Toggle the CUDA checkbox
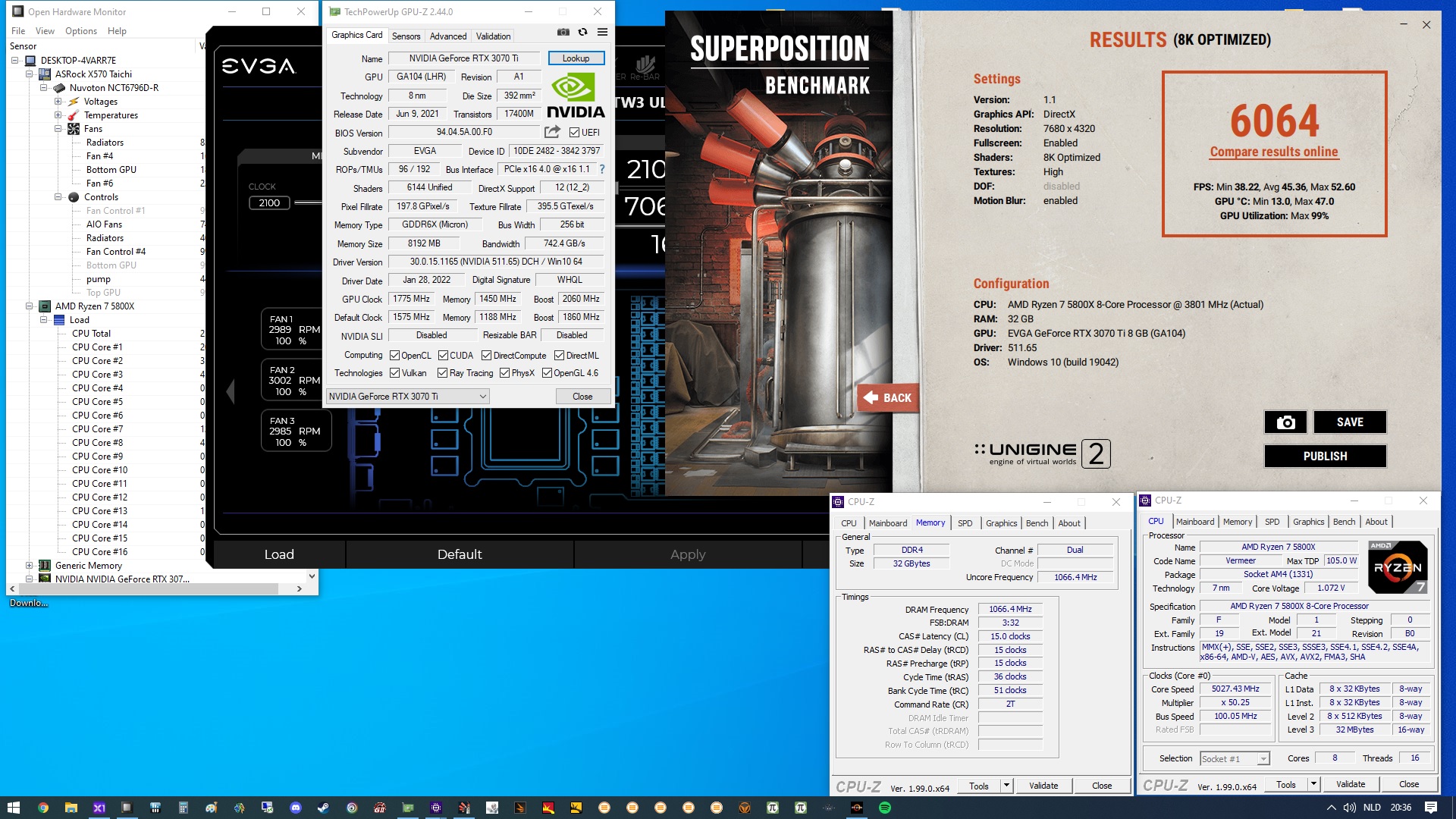1456x819 pixels. [x=443, y=356]
